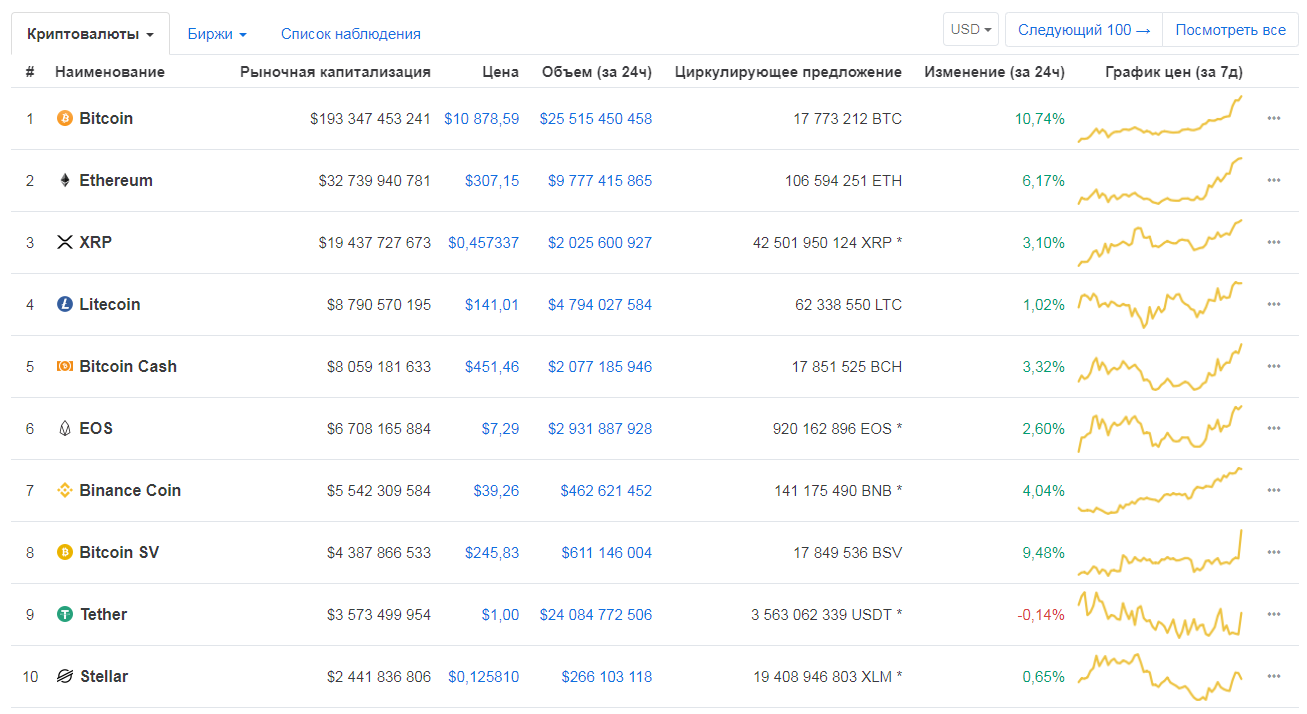This screenshot has width=1307, height=714.
Task: Click the Bitcoin Cash logo icon
Action: 65,367
